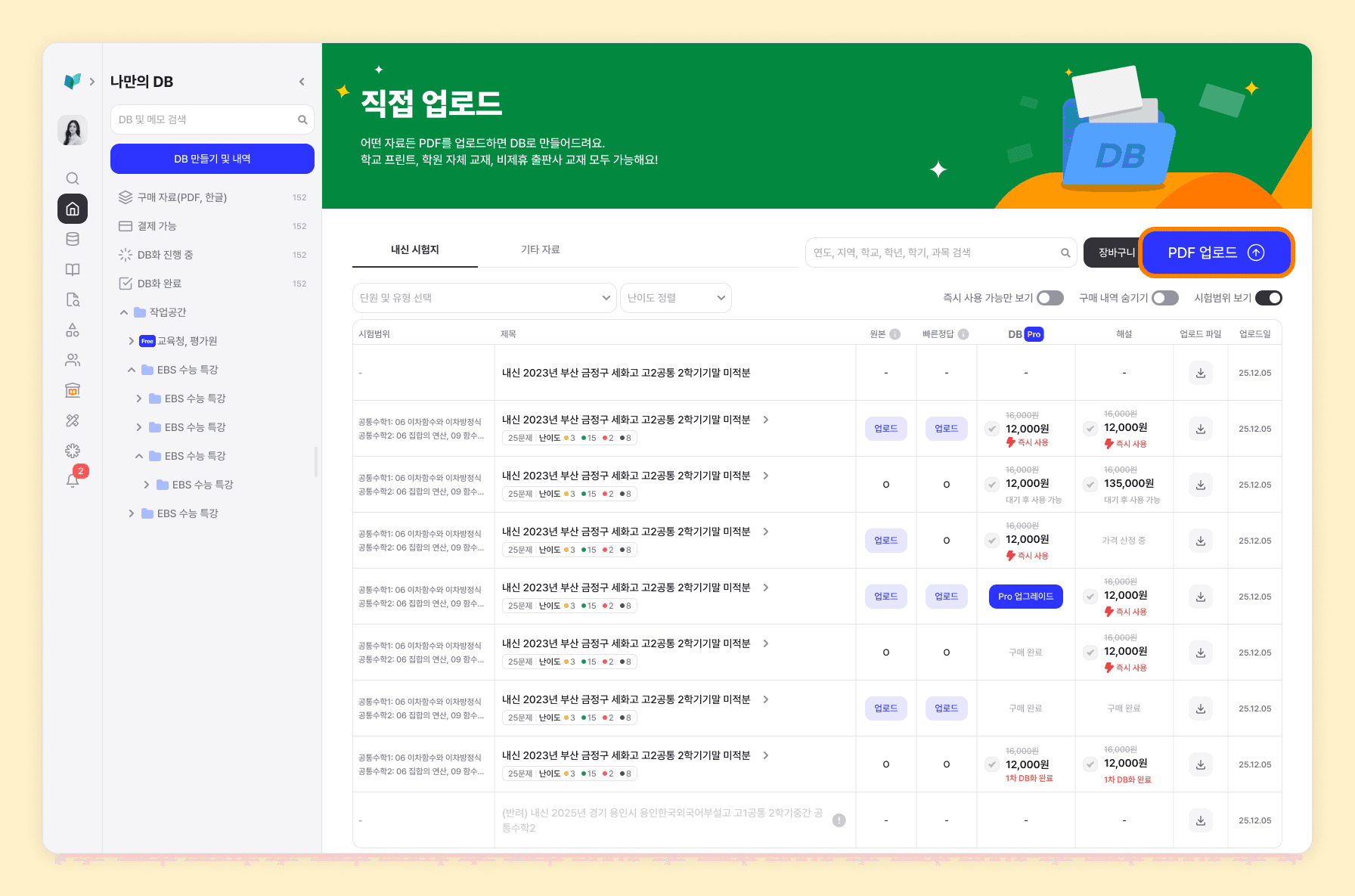Image resolution: width=1355 pixels, height=896 pixels.
Task: Click the teal book logo icon
Action: [73, 81]
